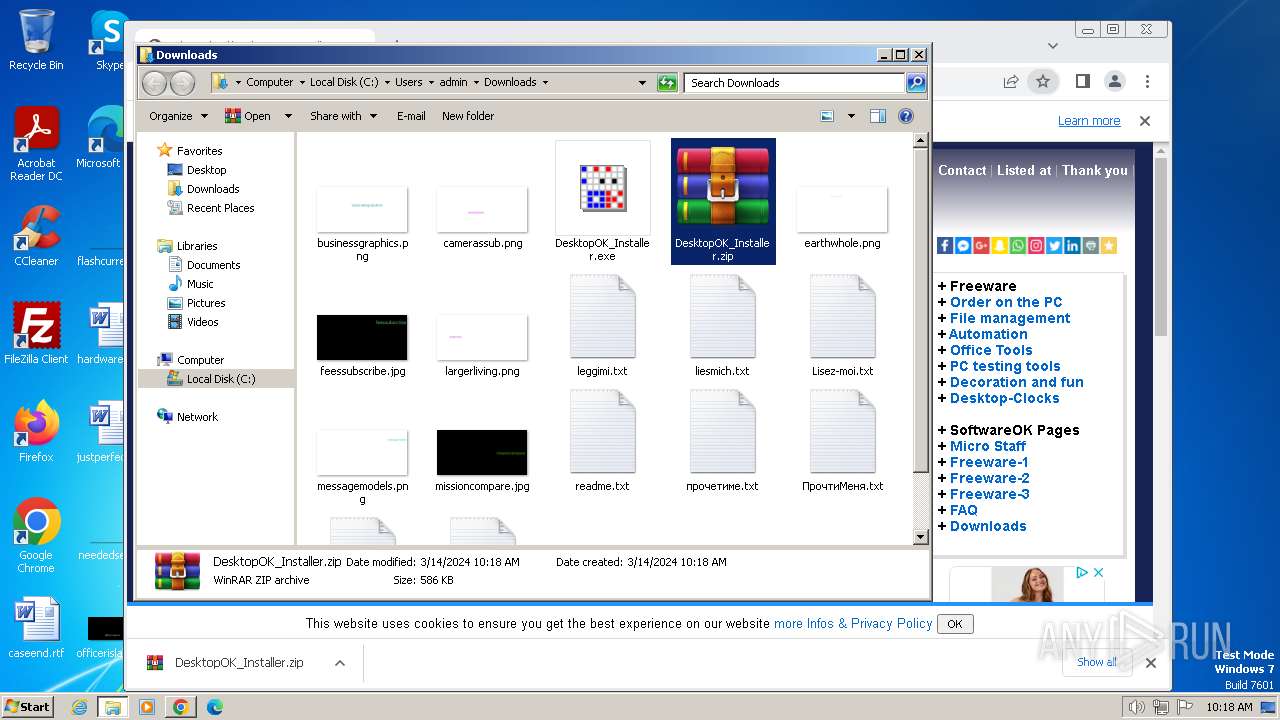Image resolution: width=1280 pixels, height=720 pixels.
Task: Bookmark page with Chrome star icon
Action: click(x=1043, y=82)
